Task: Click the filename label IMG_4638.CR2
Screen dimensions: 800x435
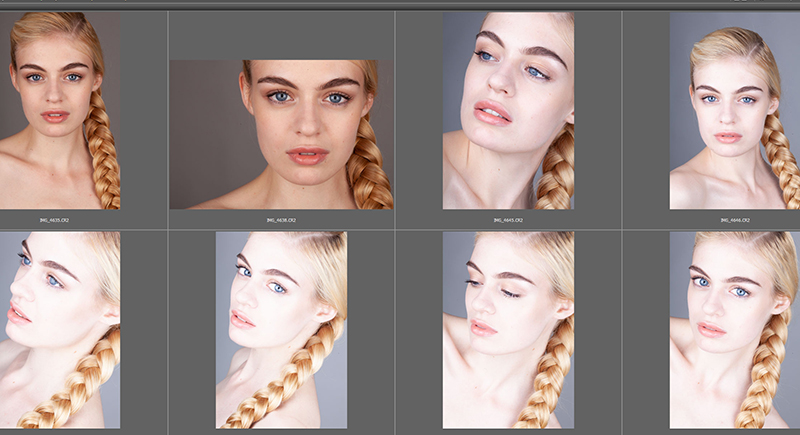Action: point(282,220)
